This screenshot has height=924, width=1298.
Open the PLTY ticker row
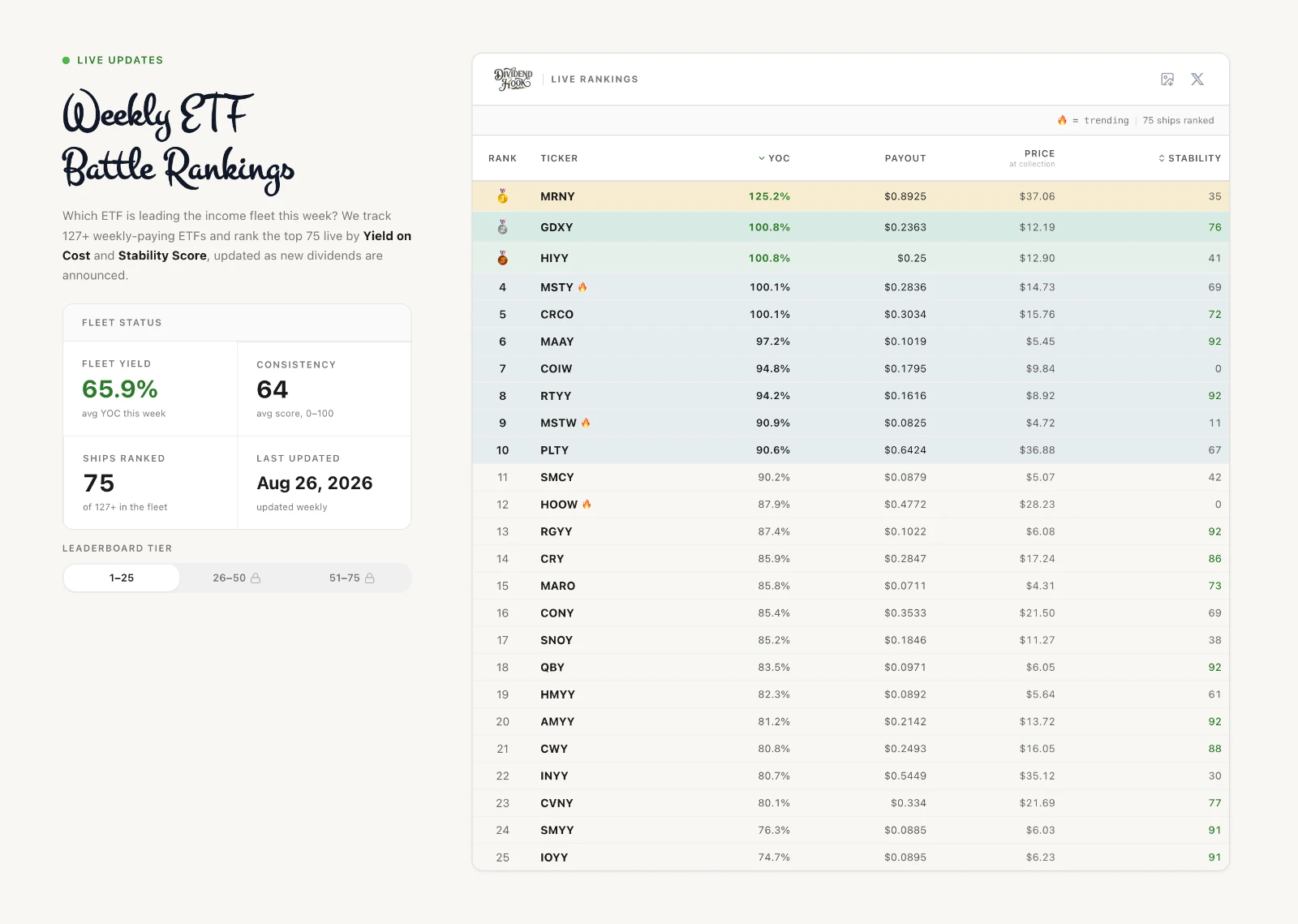point(851,450)
